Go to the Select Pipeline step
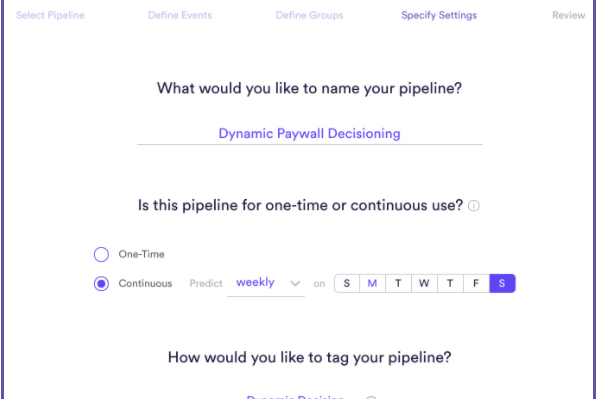598x399 pixels. [50, 15]
